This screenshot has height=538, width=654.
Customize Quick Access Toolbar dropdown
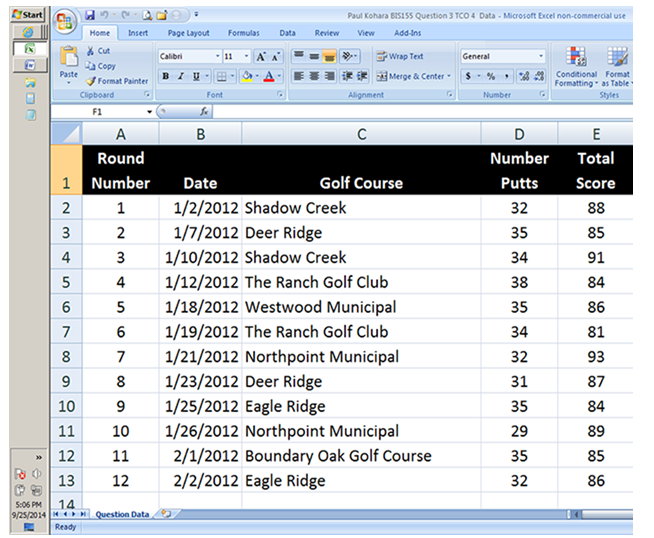coord(196,15)
